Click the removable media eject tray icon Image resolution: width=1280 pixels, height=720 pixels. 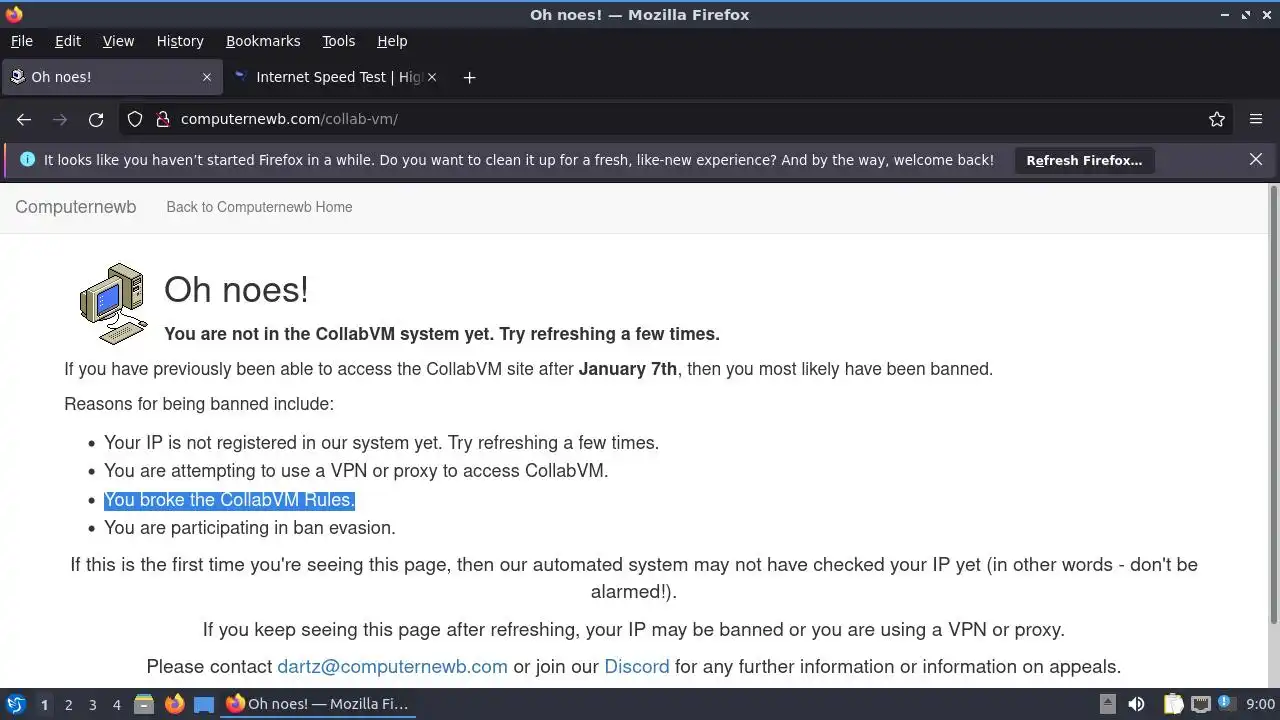pos(1108,704)
